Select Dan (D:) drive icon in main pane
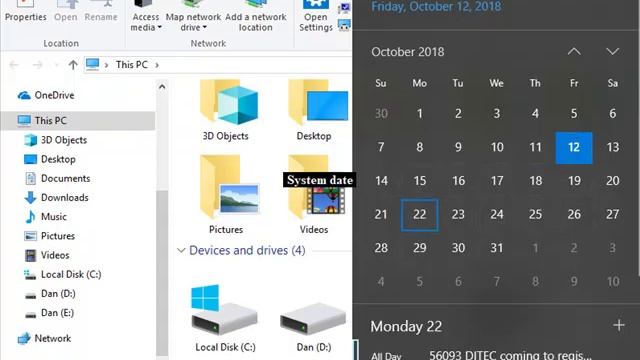The width and height of the screenshot is (640, 360). click(x=313, y=318)
